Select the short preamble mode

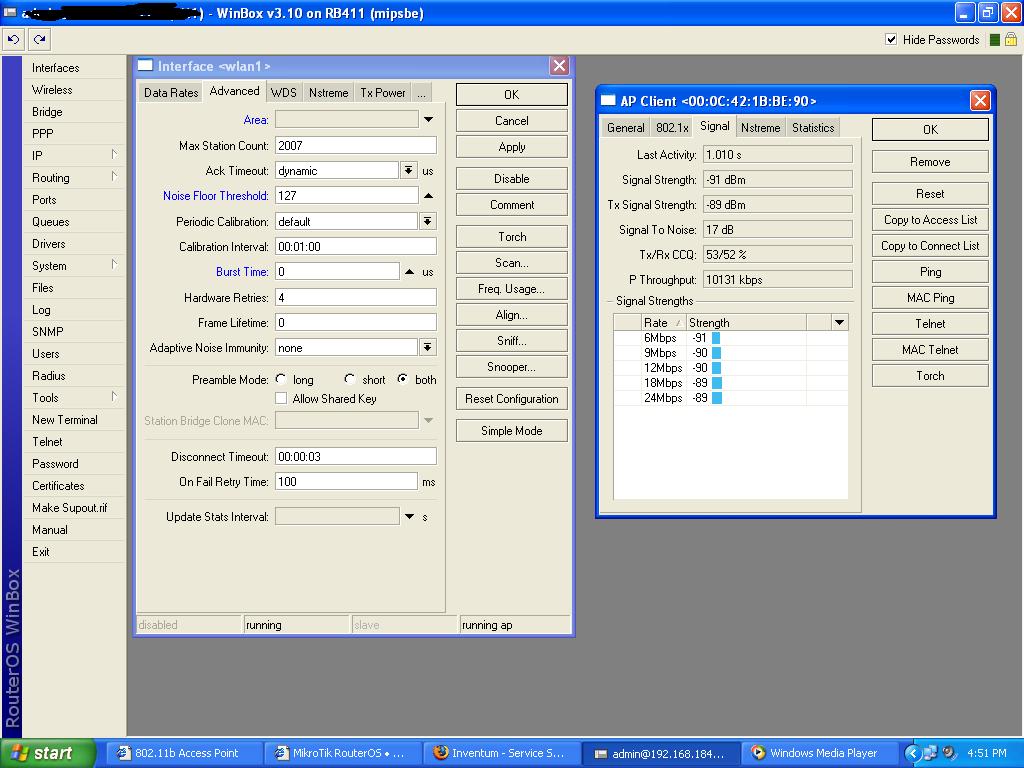pyautogui.click(x=349, y=379)
